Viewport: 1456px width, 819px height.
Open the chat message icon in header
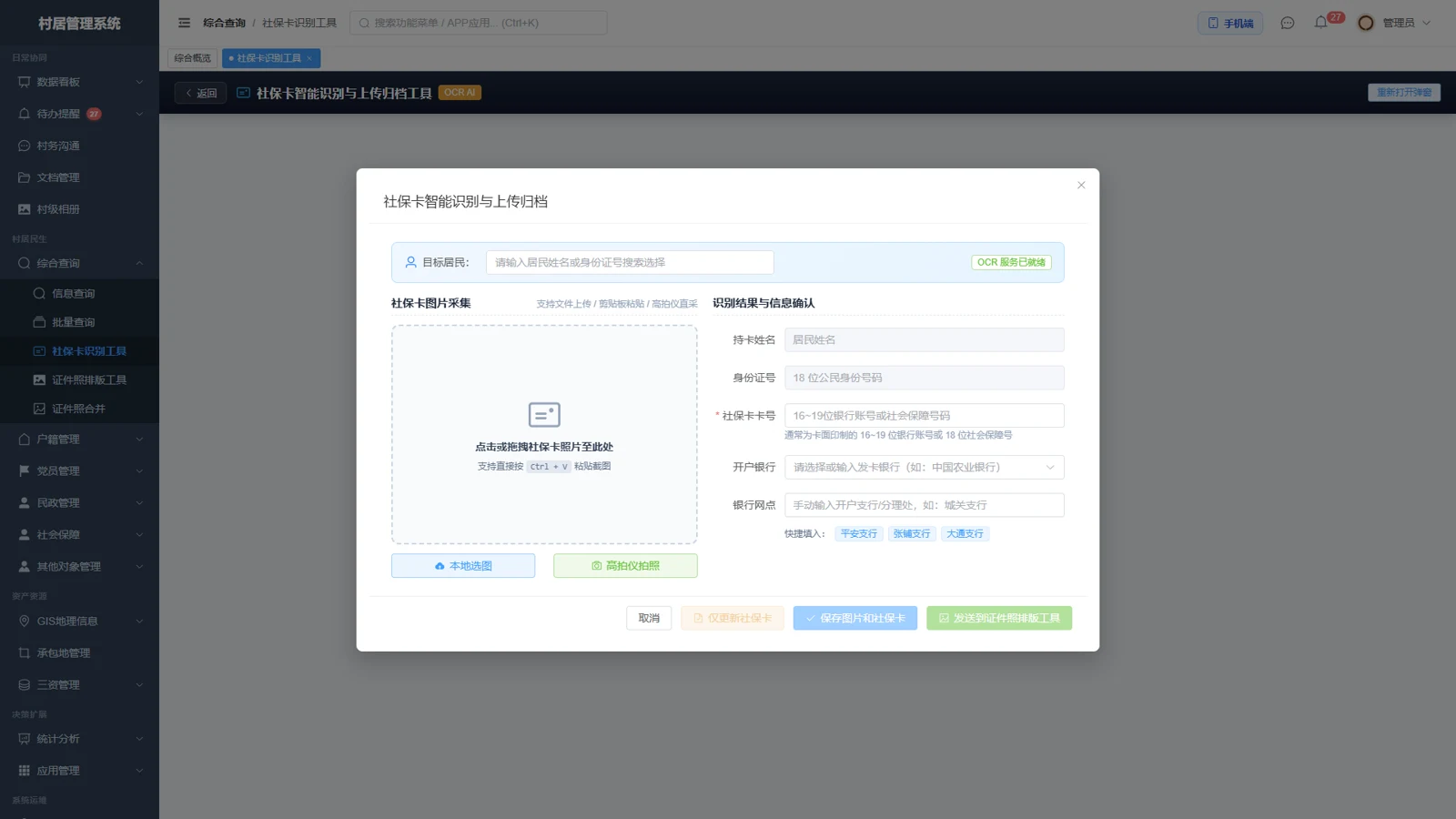(x=1287, y=23)
